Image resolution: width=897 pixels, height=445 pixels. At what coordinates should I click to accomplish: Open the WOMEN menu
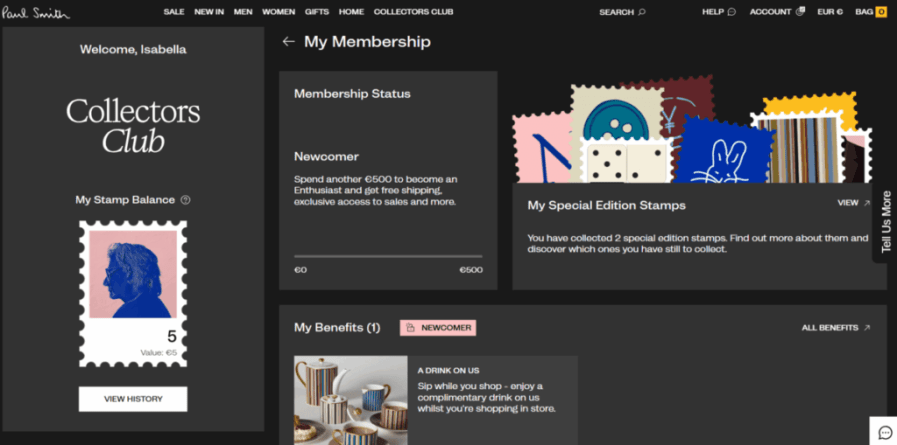[x=279, y=12]
